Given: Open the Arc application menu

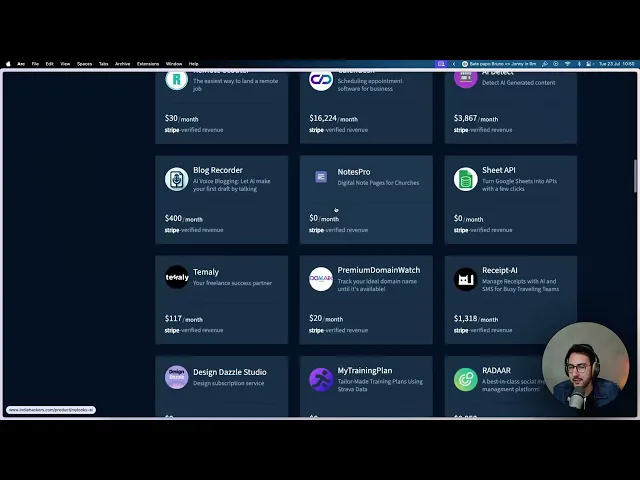Looking at the screenshot, I should point(21,64).
